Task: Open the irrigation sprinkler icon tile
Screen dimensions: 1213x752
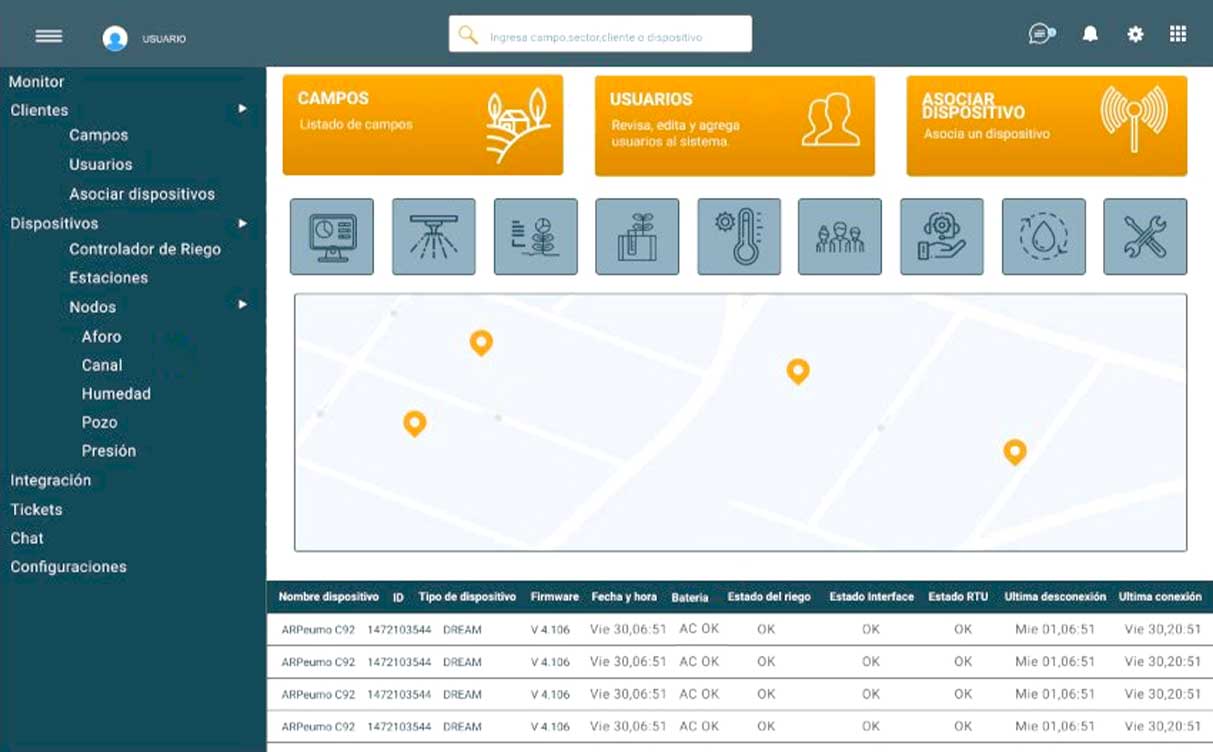Action: pos(433,237)
